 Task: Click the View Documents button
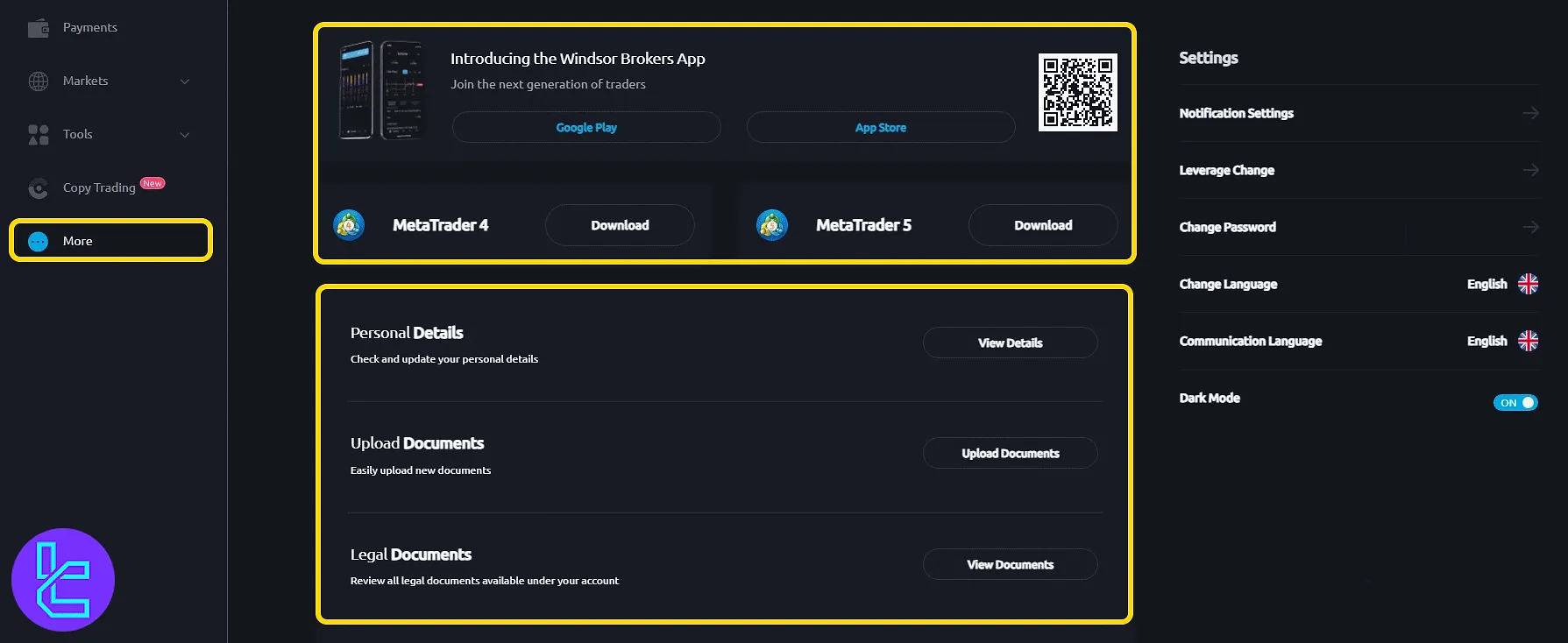[x=1011, y=564]
